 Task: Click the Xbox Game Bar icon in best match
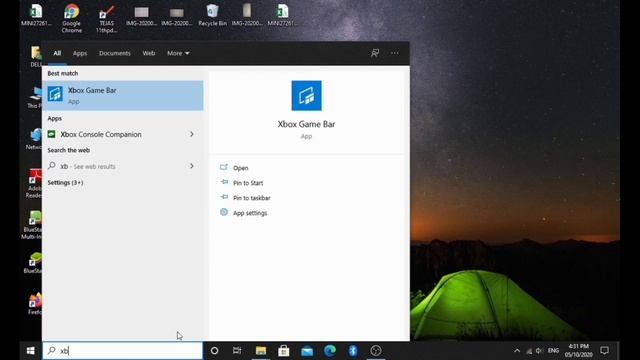pyautogui.click(x=55, y=94)
